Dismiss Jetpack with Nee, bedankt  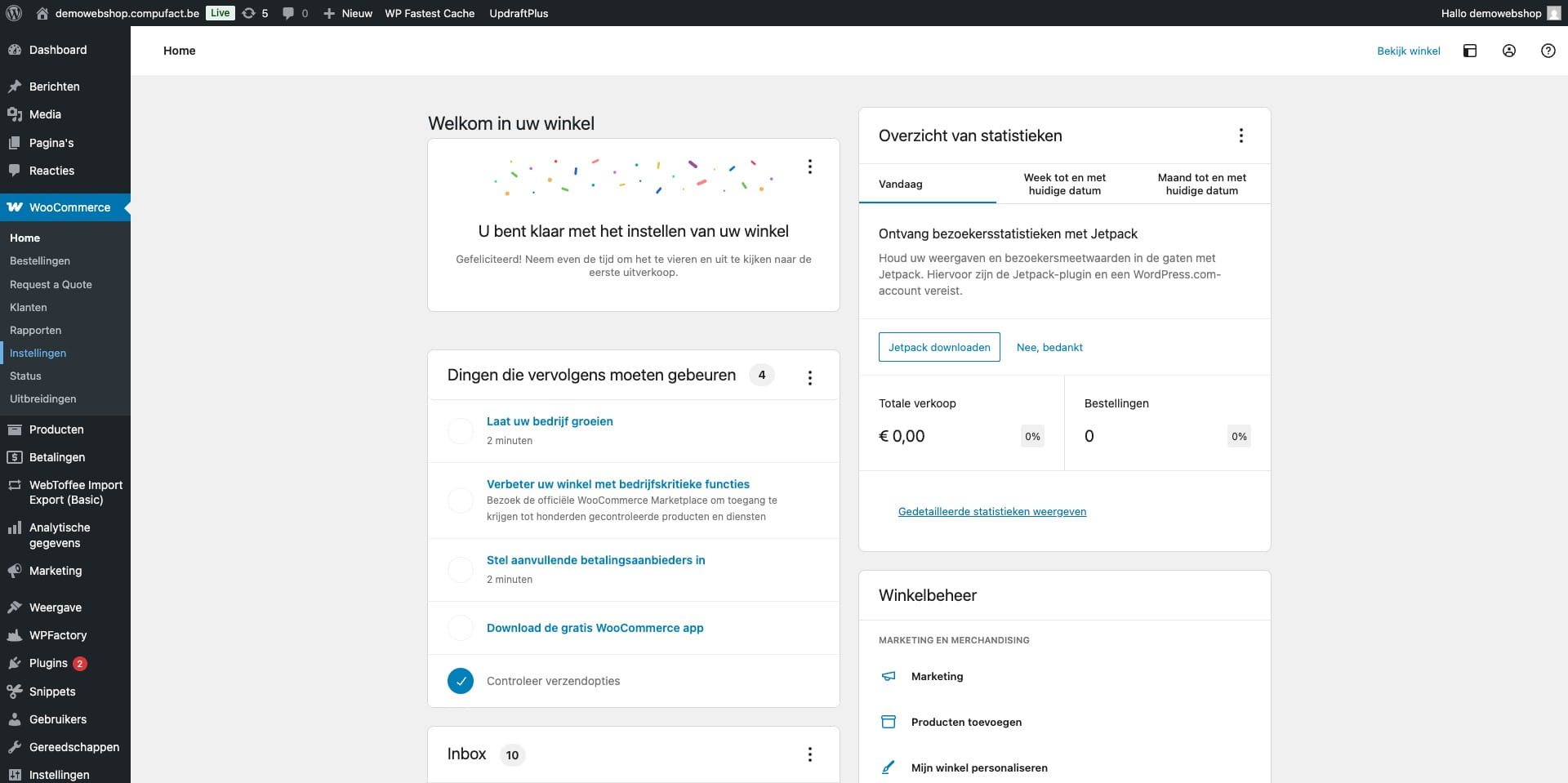1049,347
